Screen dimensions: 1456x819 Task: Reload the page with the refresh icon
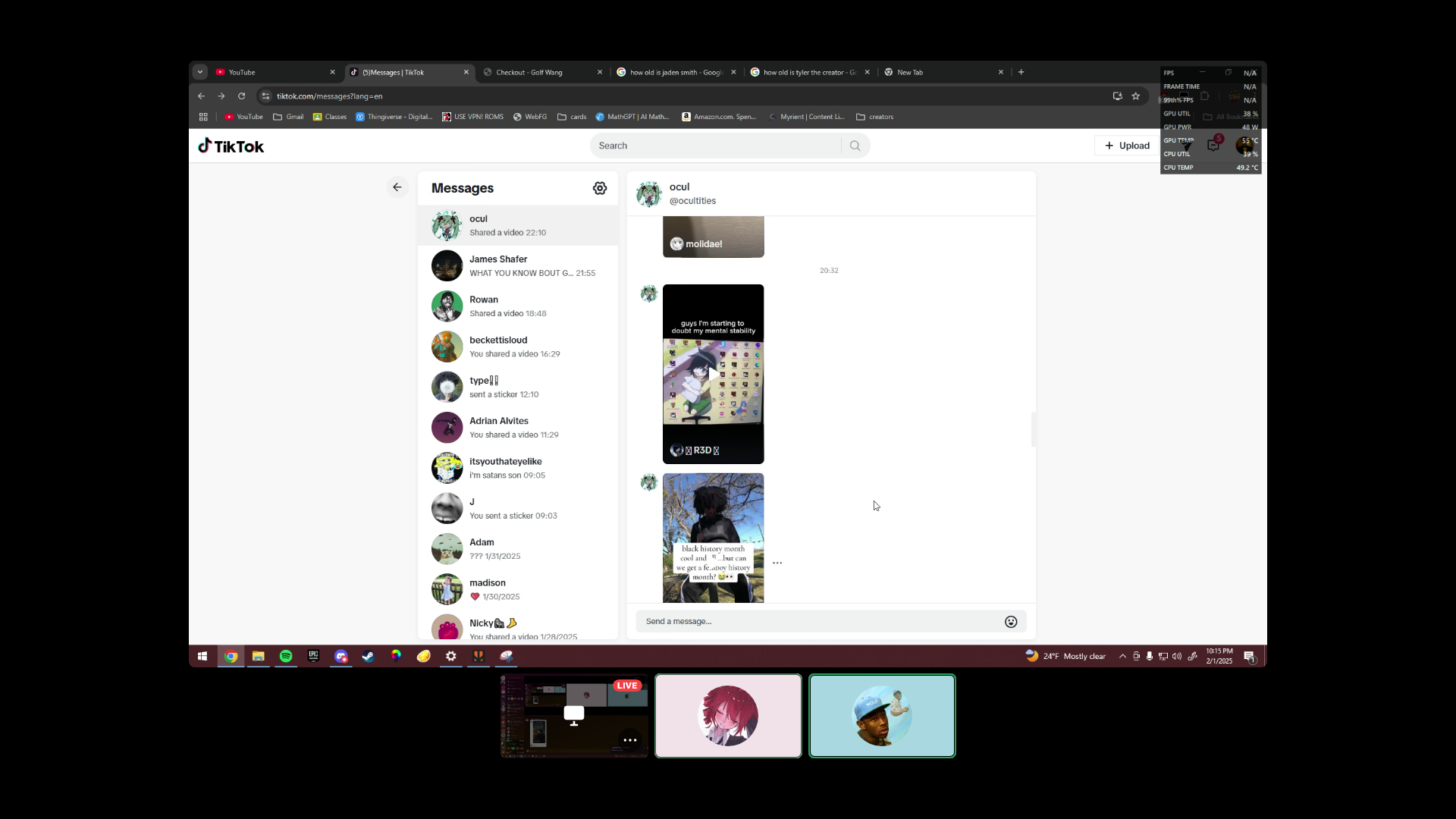pyautogui.click(x=242, y=96)
